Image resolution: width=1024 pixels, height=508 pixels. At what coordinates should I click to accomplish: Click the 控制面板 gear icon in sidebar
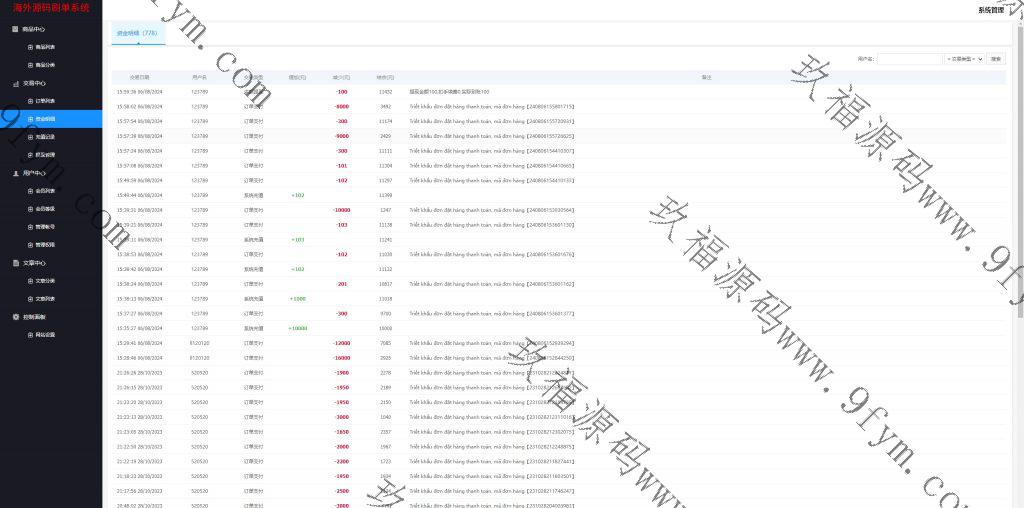(15, 317)
